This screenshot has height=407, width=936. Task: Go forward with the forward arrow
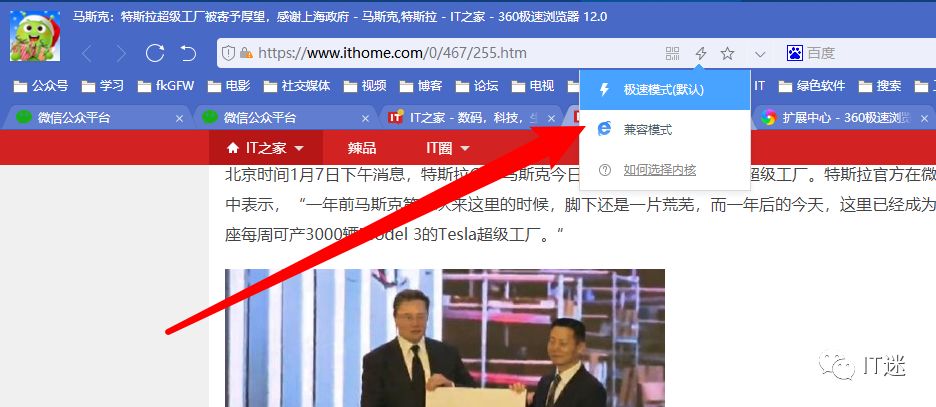tap(121, 54)
